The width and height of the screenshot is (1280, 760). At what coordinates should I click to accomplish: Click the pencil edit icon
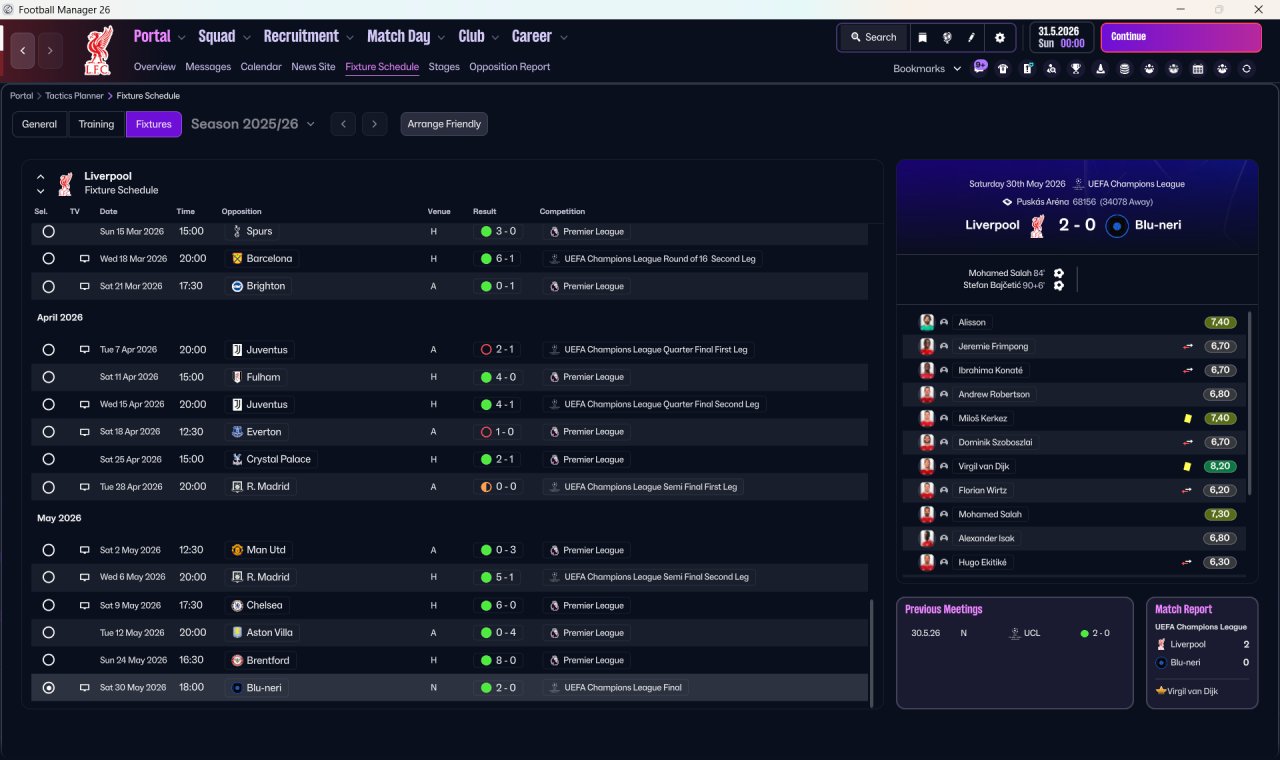point(971,37)
